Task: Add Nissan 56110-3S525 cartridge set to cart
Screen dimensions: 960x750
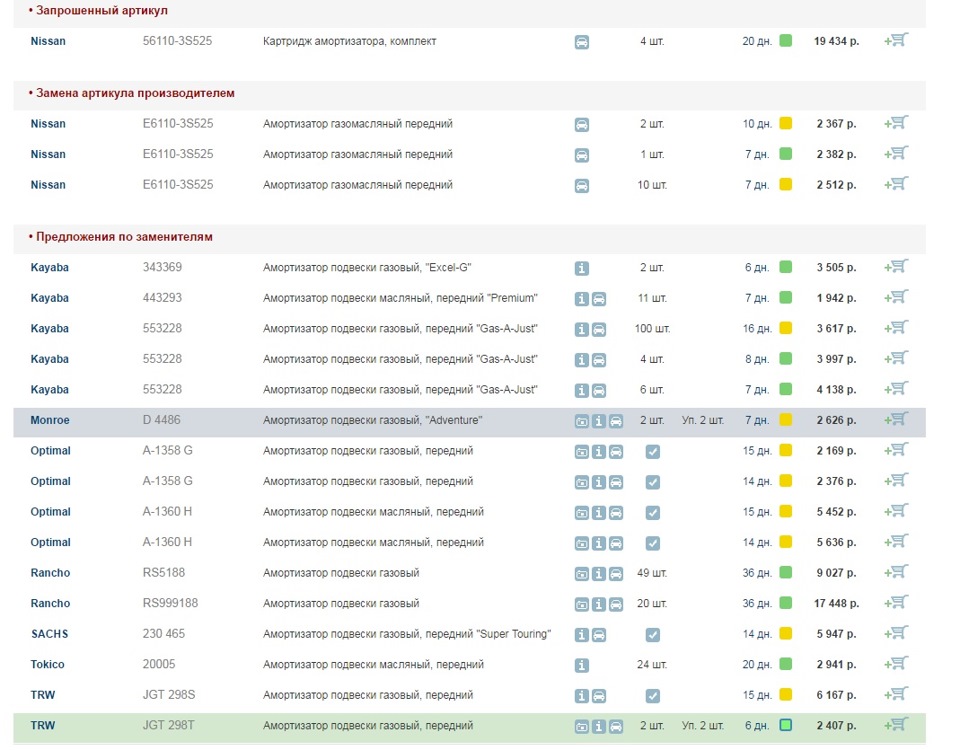Action: [896, 41]
